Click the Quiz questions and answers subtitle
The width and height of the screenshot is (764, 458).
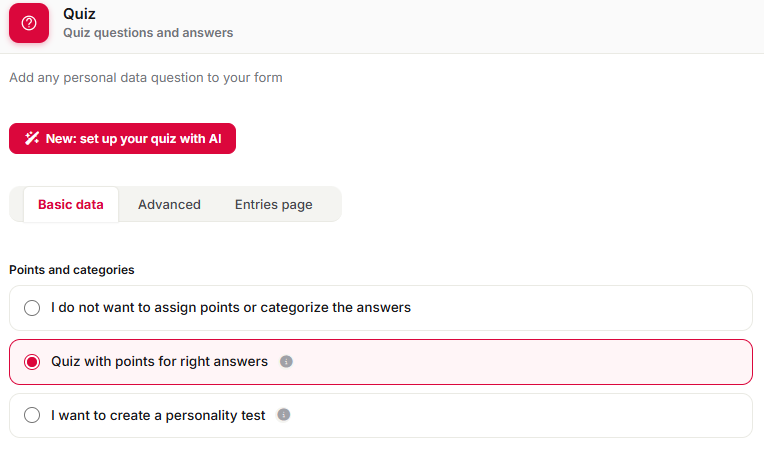(148, 33)
